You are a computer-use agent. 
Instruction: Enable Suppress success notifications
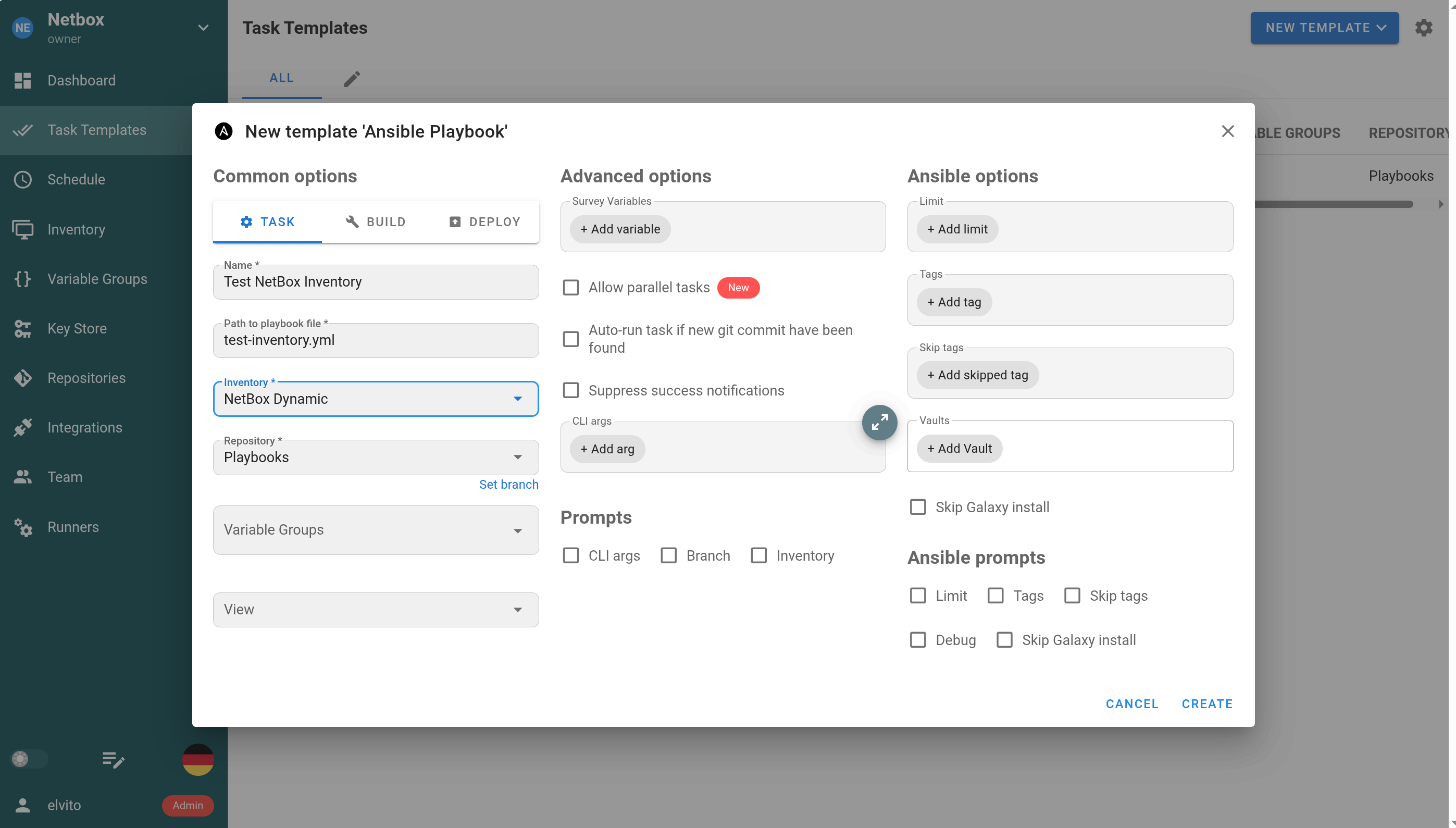pos(571,391)
